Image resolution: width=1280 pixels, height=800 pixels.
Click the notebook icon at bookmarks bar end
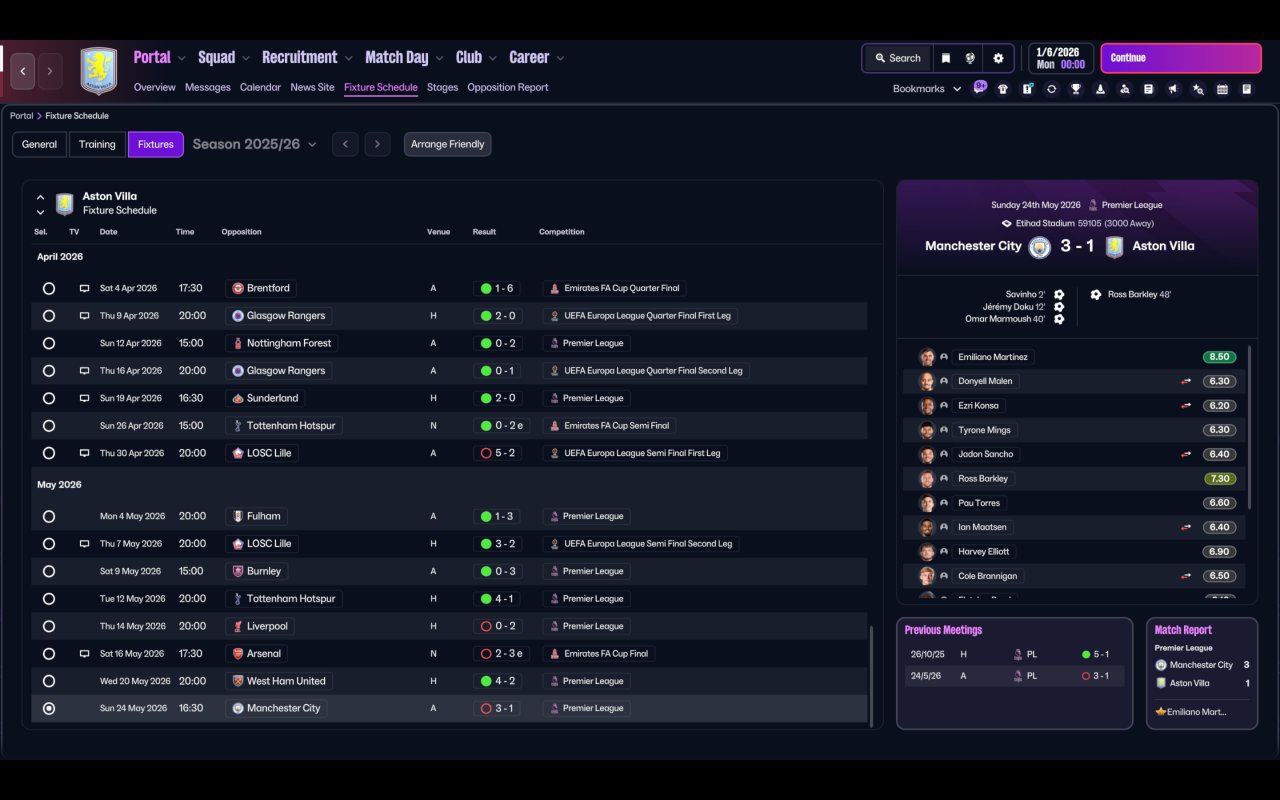[1247, 89]
